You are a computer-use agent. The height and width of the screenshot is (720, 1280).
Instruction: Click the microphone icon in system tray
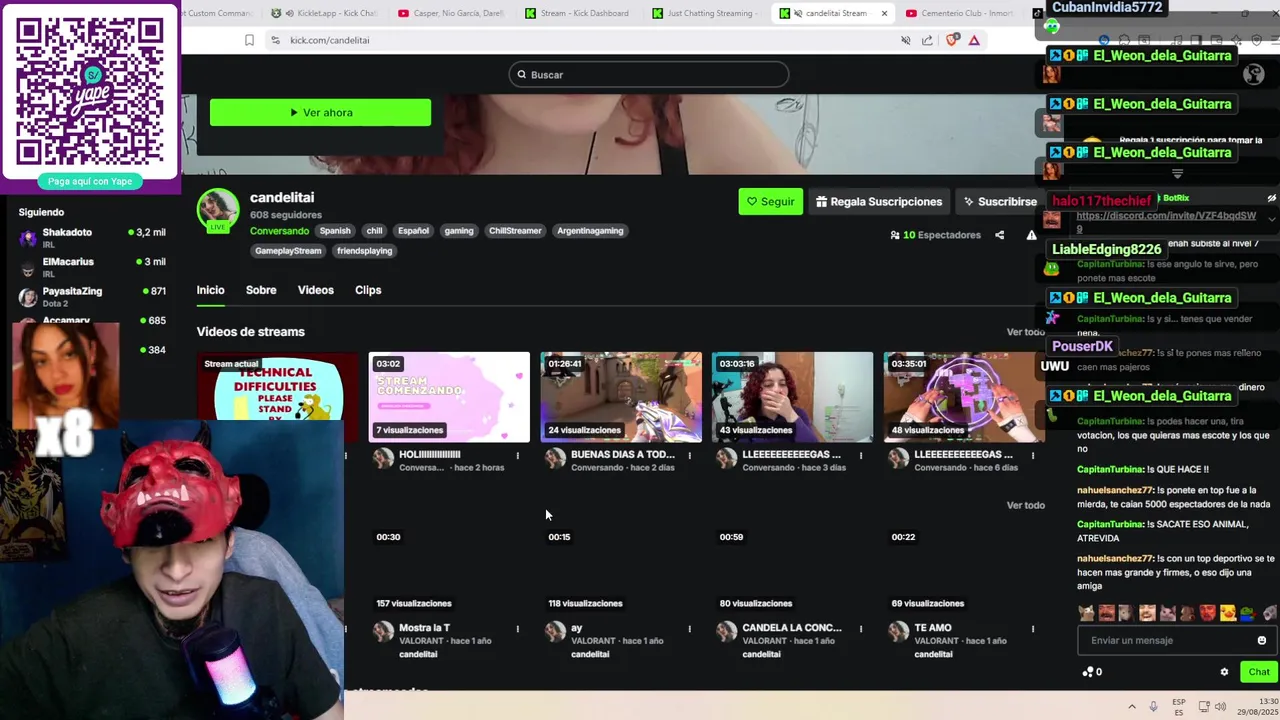click(1153, 706)
